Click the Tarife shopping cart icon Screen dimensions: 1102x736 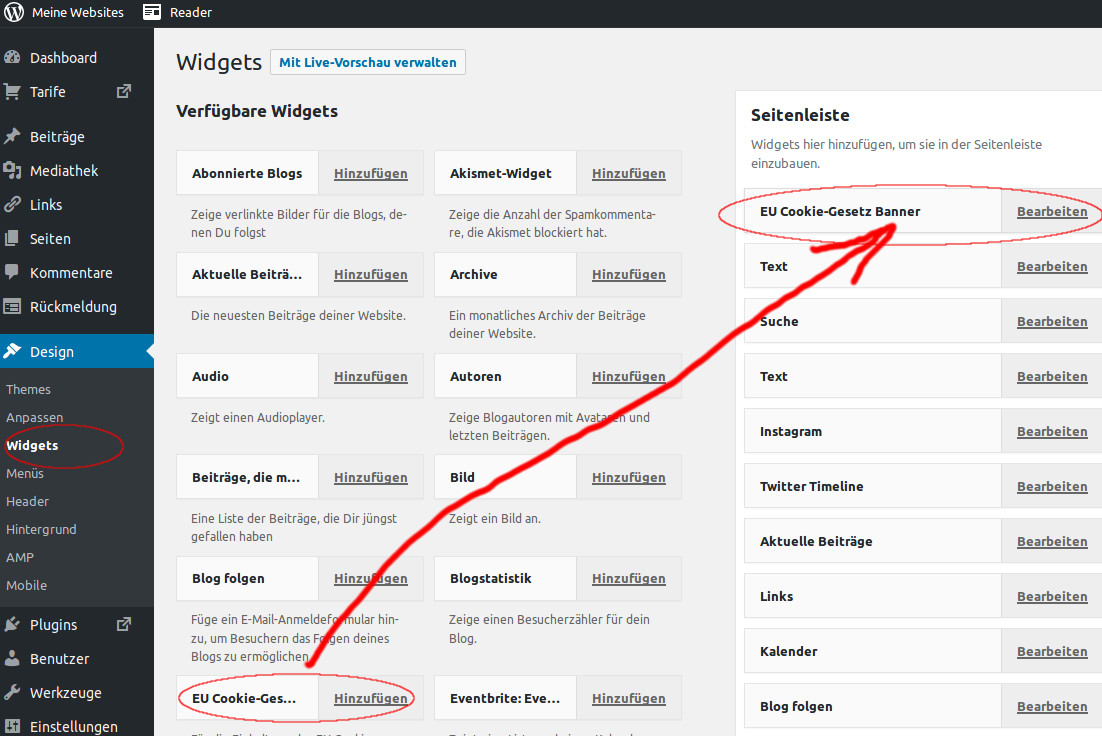pyautogui.click(x=12, y=91)
